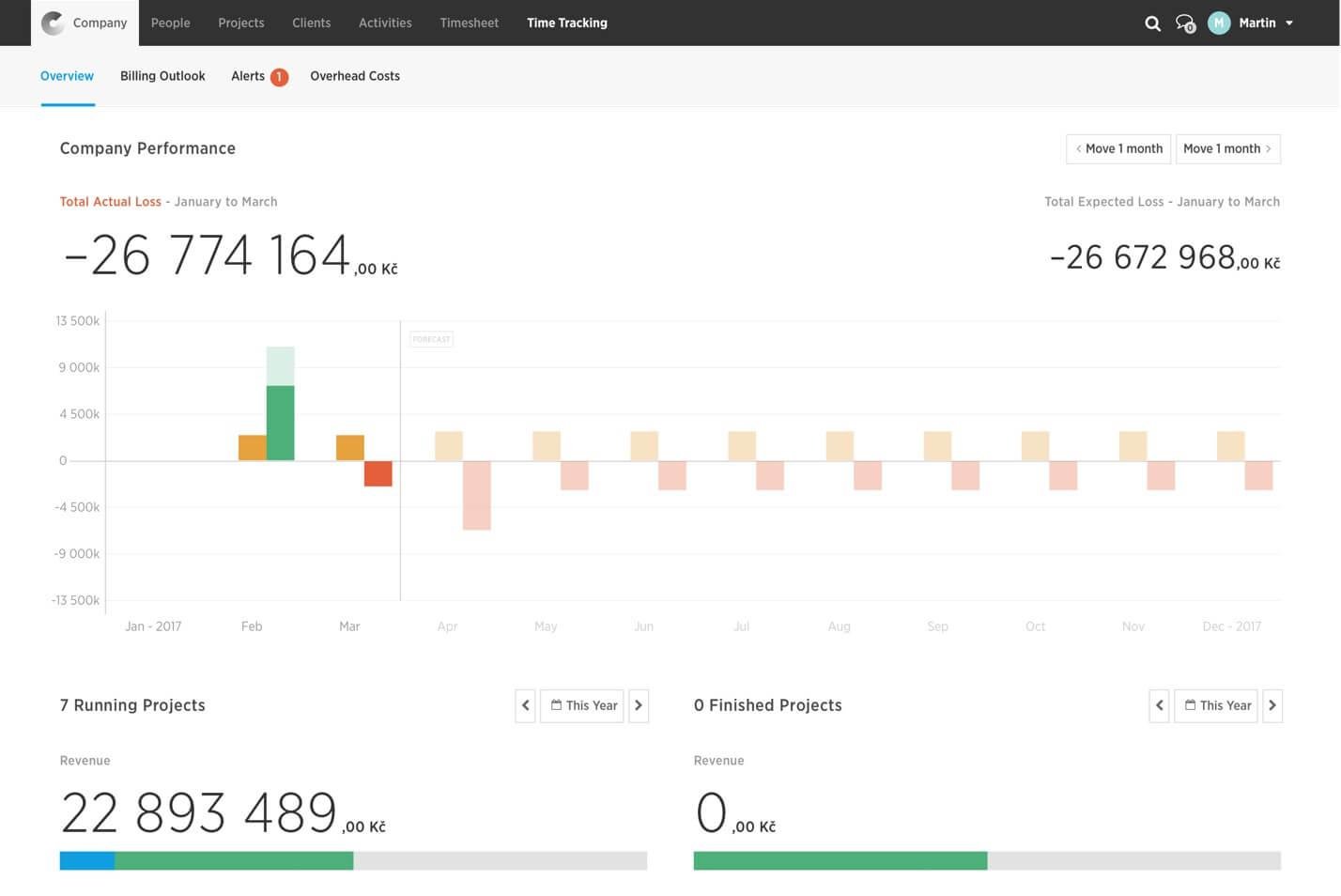Open the Projects menu
1341x896 pixels.
pyautogui.click(x=241, y=23)
